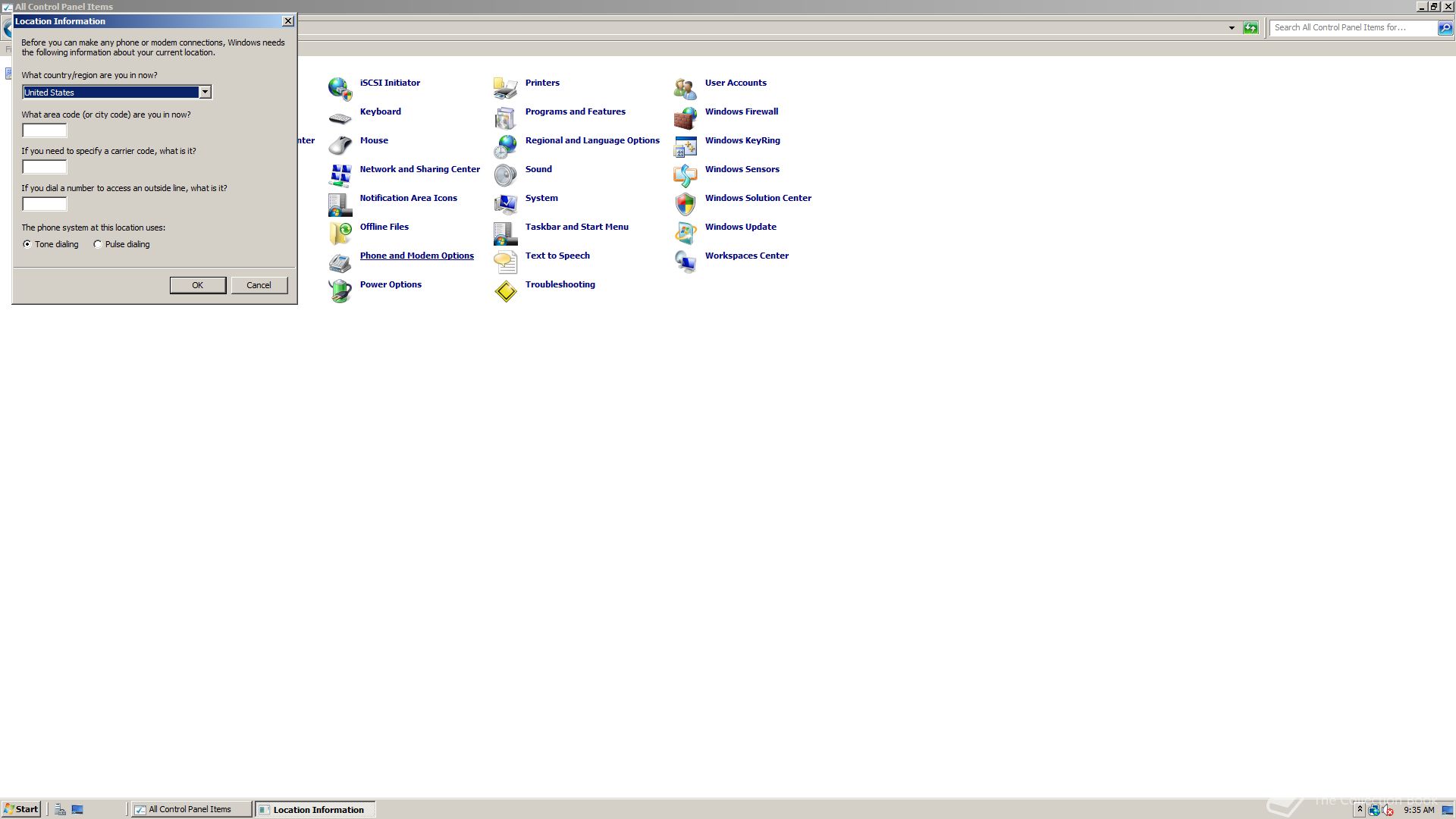Image resolution: width=1456 pixels, height=819 pixels.
Task: Open the Mouse icon
Action: (340, 146)
